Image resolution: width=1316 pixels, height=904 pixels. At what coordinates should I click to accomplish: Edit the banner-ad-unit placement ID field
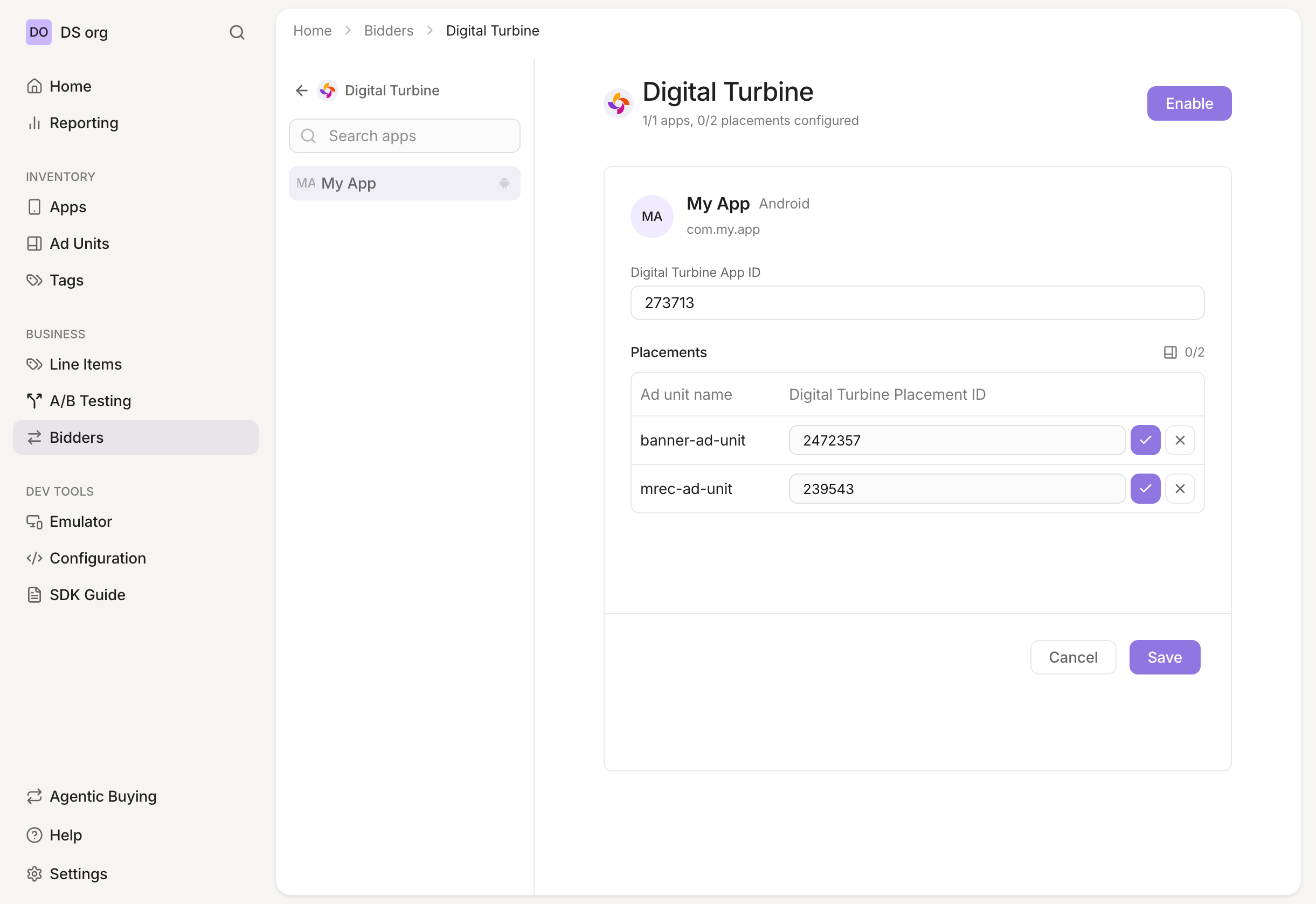(957, 440)
